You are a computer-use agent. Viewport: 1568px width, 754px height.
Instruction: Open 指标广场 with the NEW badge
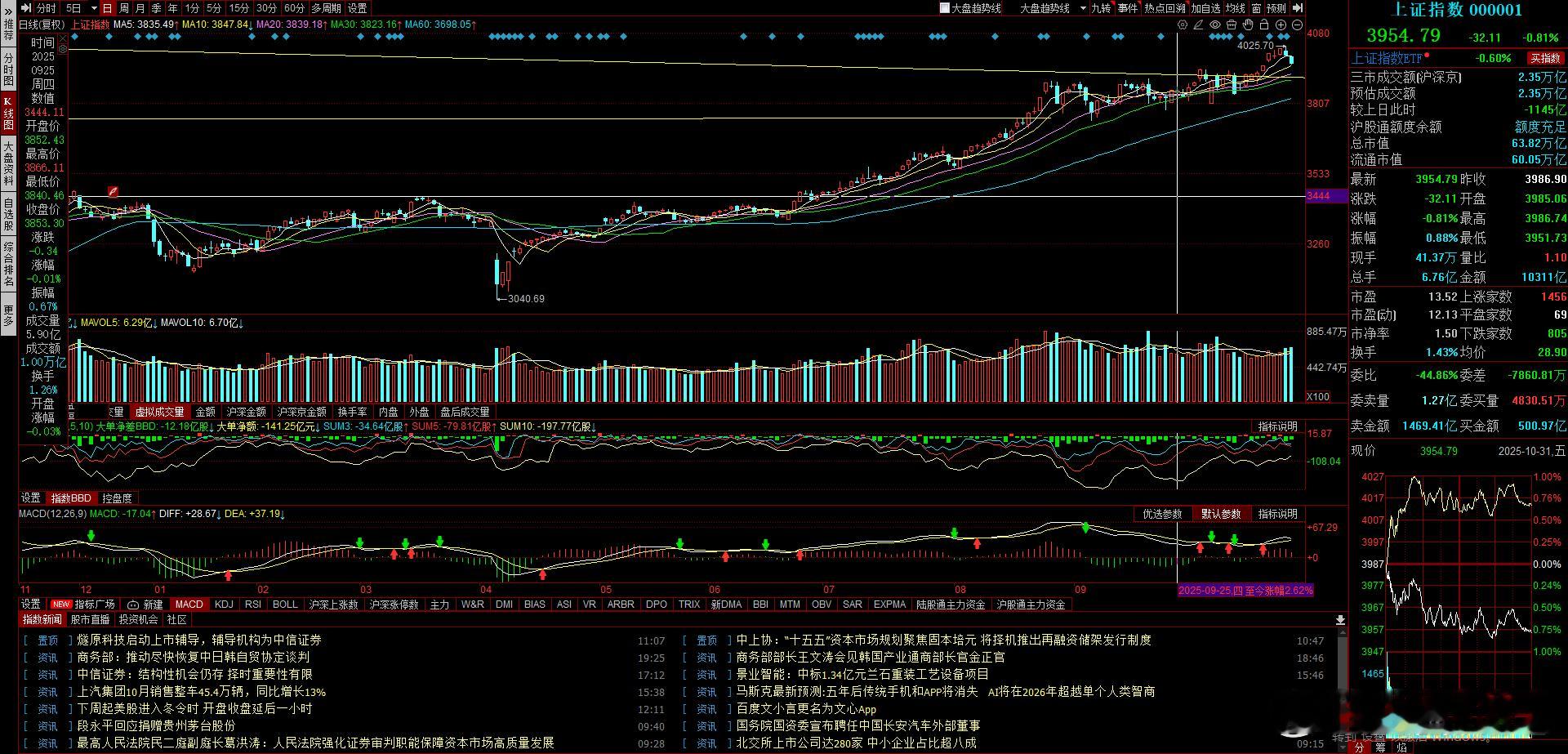tap(83, 605)
